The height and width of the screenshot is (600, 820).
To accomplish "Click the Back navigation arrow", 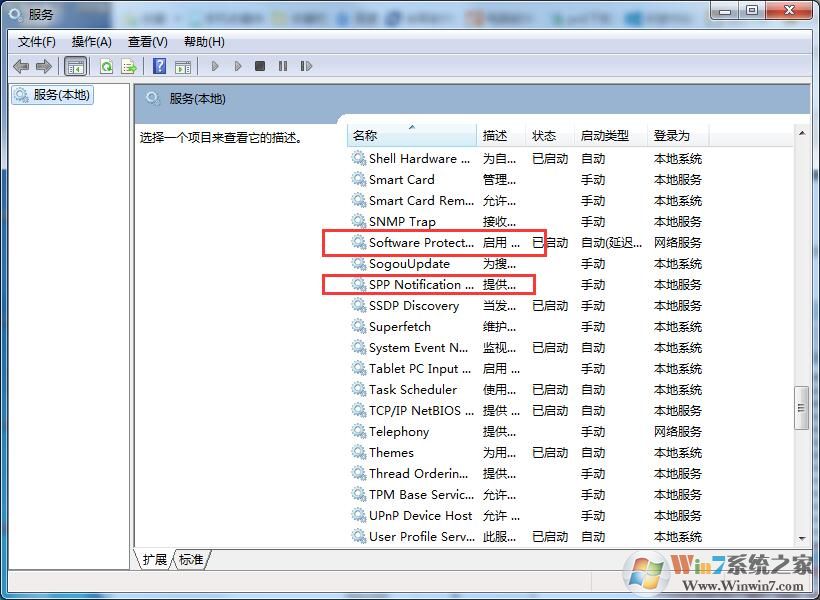I will [21, 65].
